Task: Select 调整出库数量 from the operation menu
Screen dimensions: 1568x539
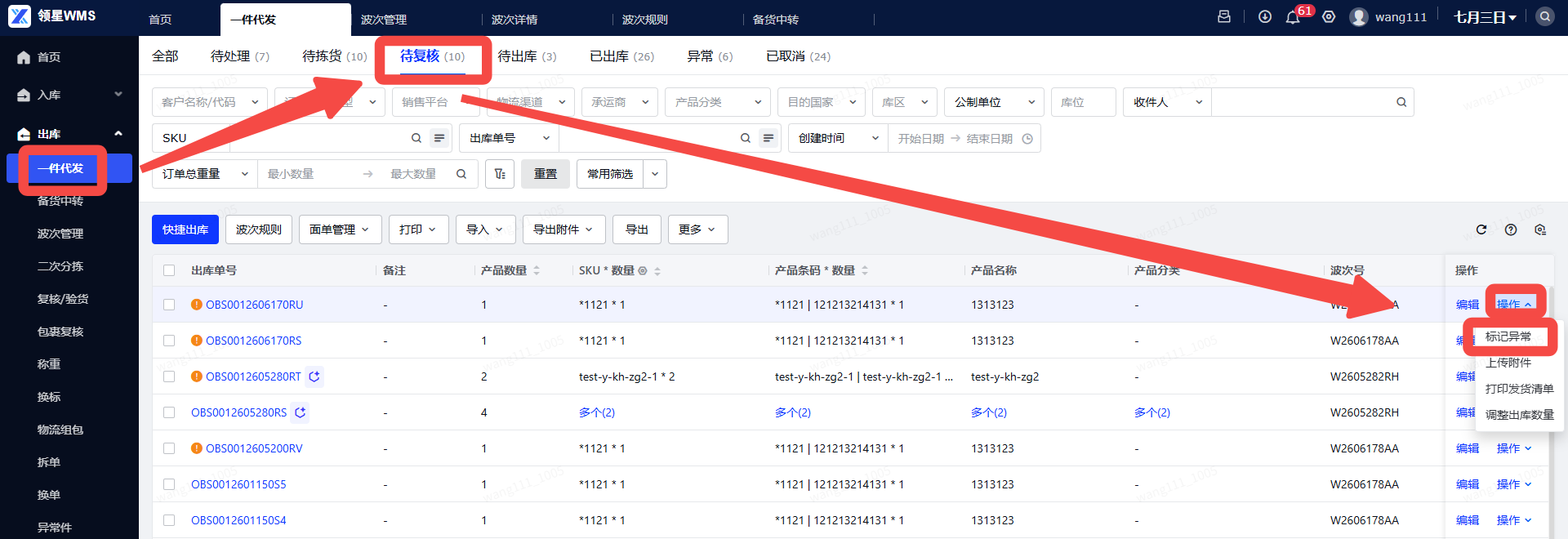Action: click(x=1519, y=415)
